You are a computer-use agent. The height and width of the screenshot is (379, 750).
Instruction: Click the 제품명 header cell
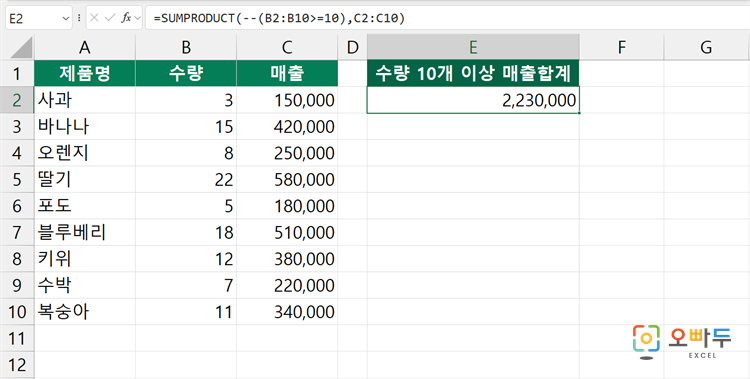(x=85, y=73)
